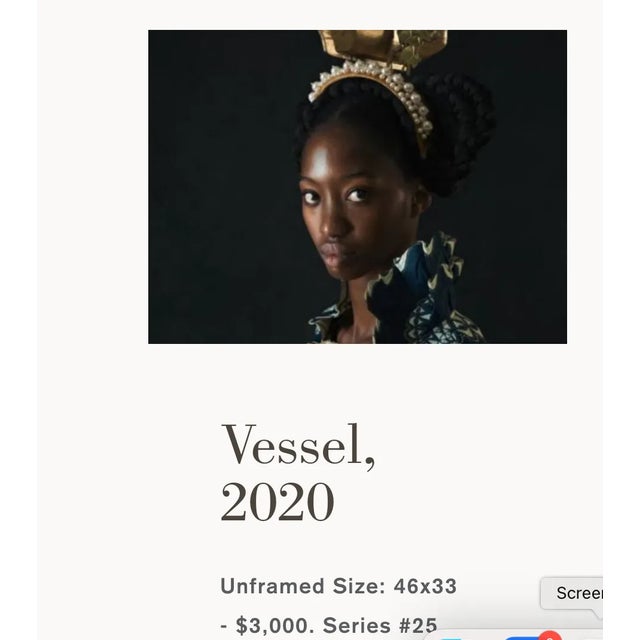
Task: Click the "46x33" dimensions value
Action: (425, 586)
